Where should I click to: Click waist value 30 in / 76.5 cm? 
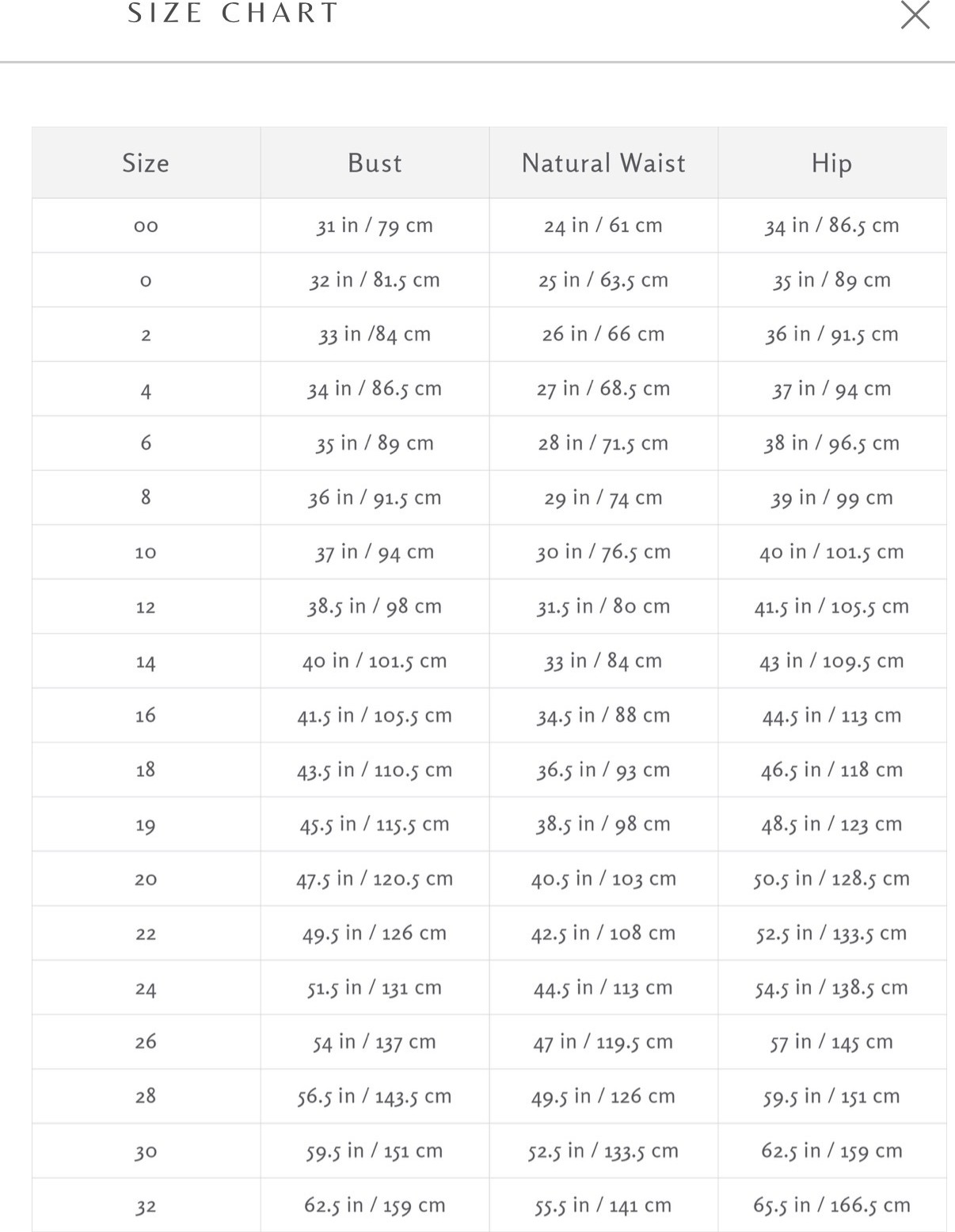tap(603, 552)
